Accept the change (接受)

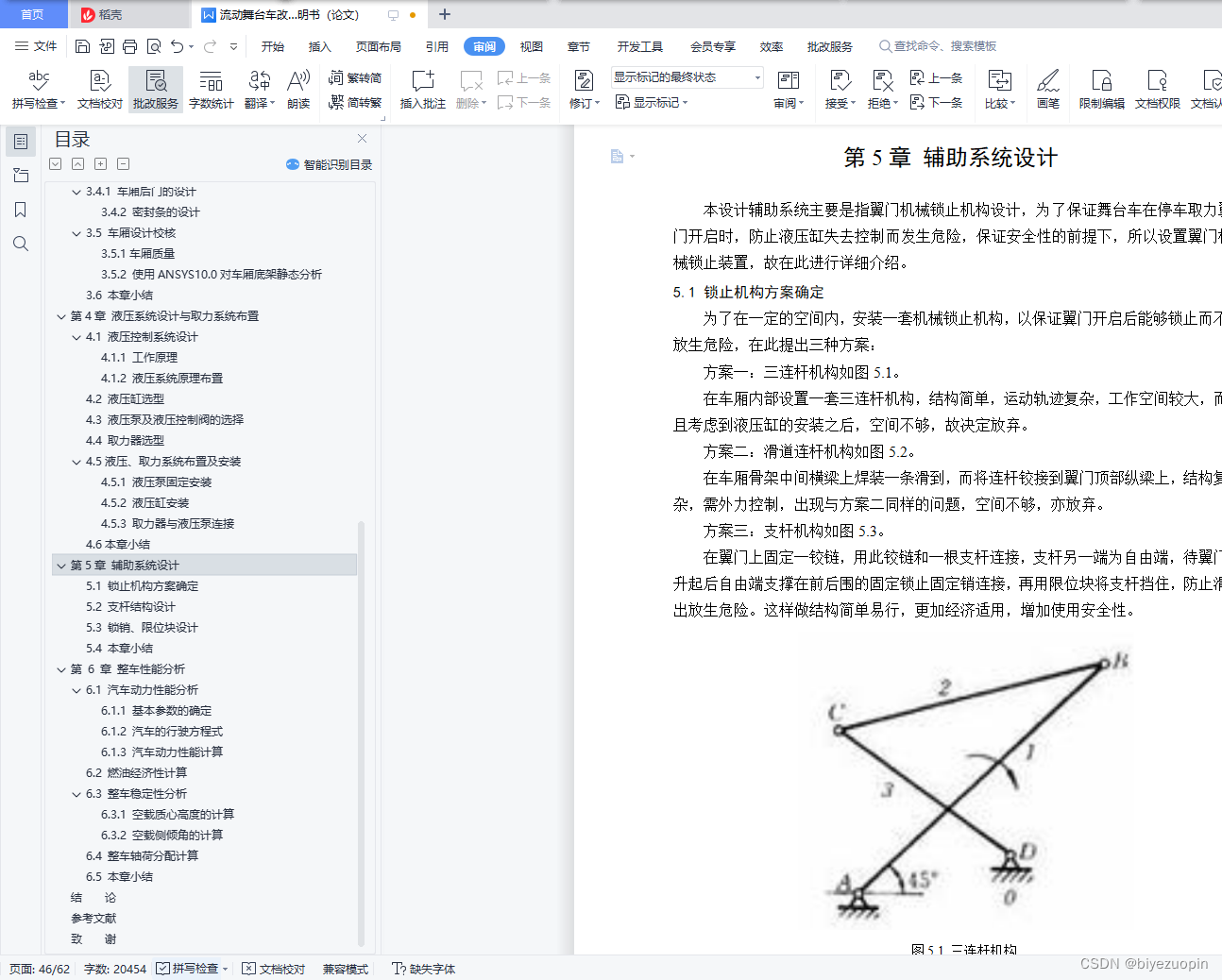[840, 90]
